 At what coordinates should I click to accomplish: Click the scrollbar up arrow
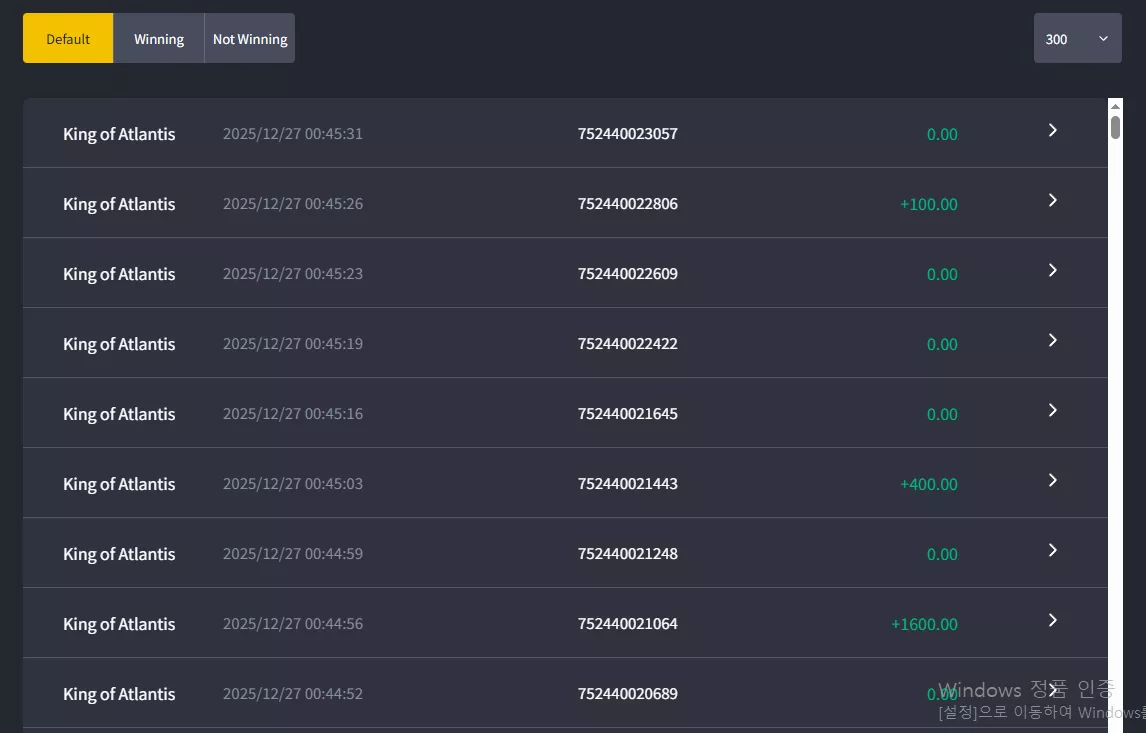[x=1115, y=106]
